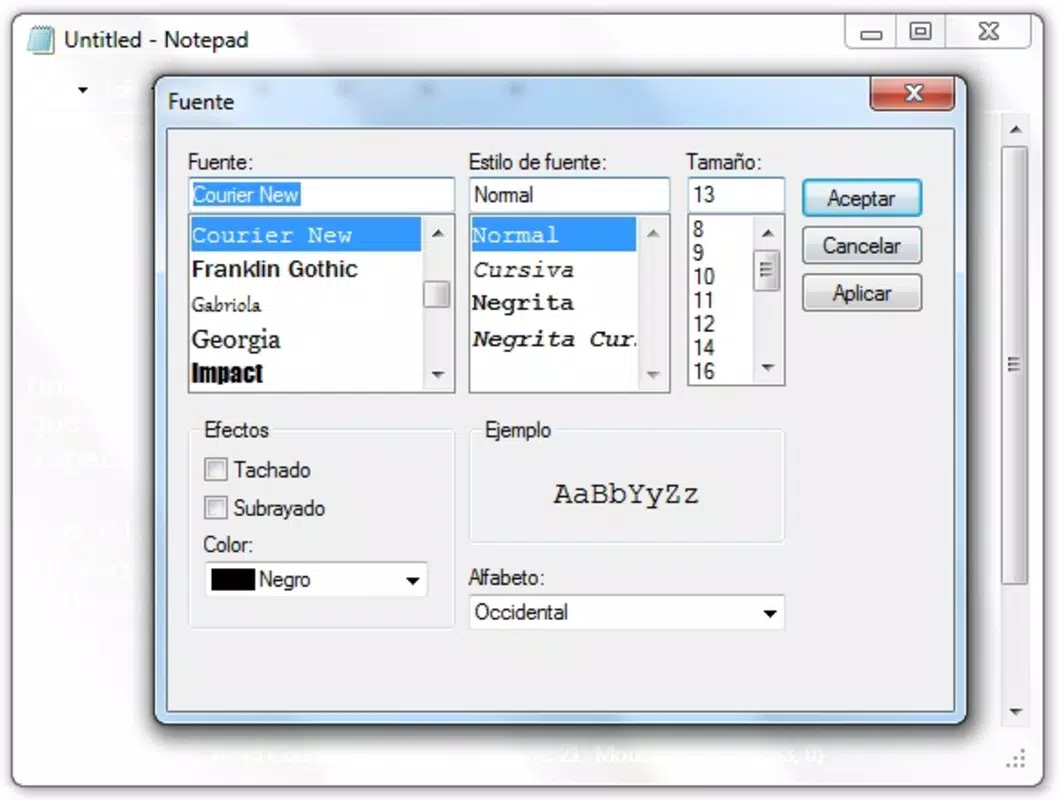Select Franklin Gothic in the font list

point(306,269)
